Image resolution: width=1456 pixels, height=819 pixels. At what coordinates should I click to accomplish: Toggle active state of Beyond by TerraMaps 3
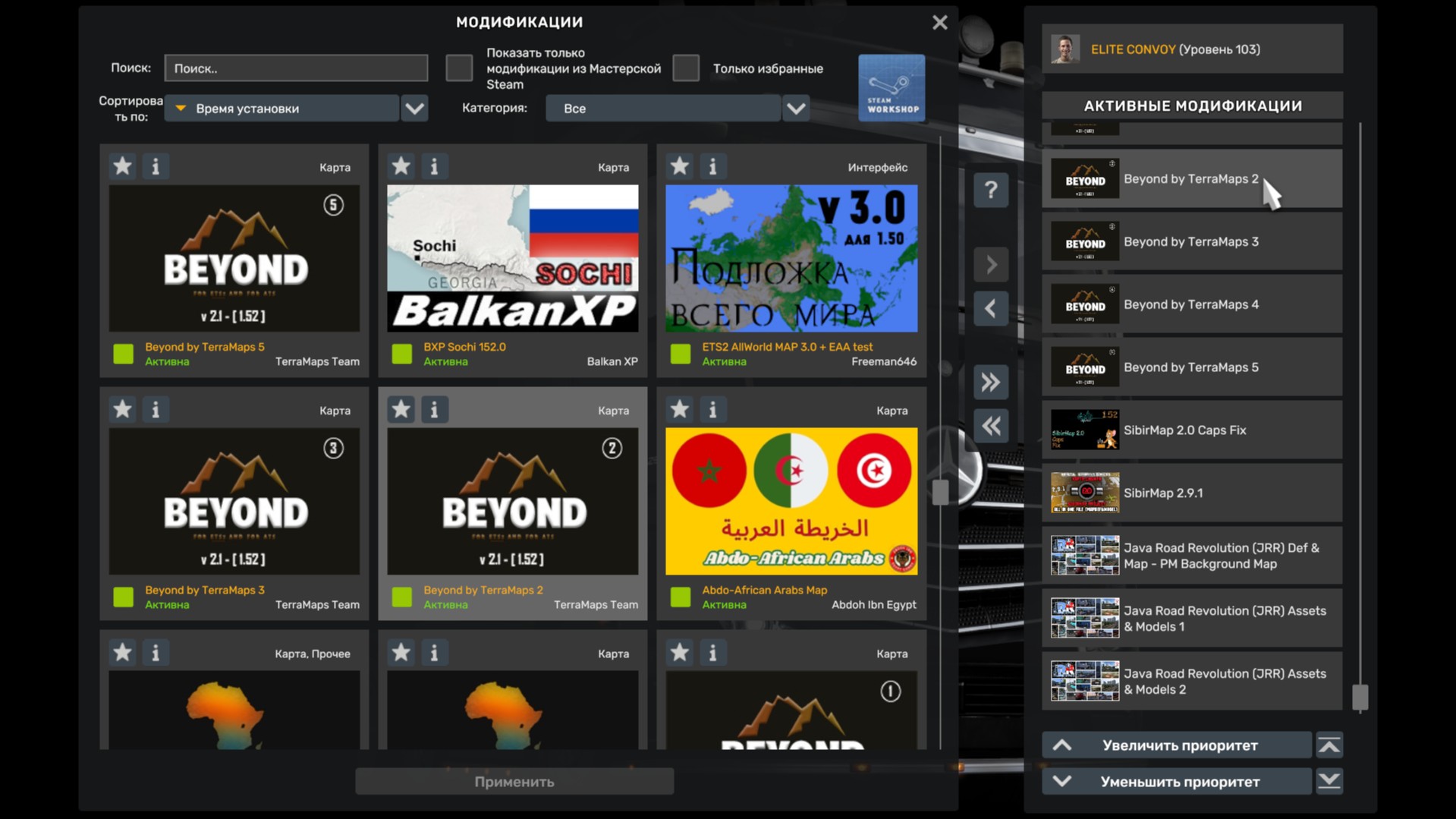click(x=123, y=597)
